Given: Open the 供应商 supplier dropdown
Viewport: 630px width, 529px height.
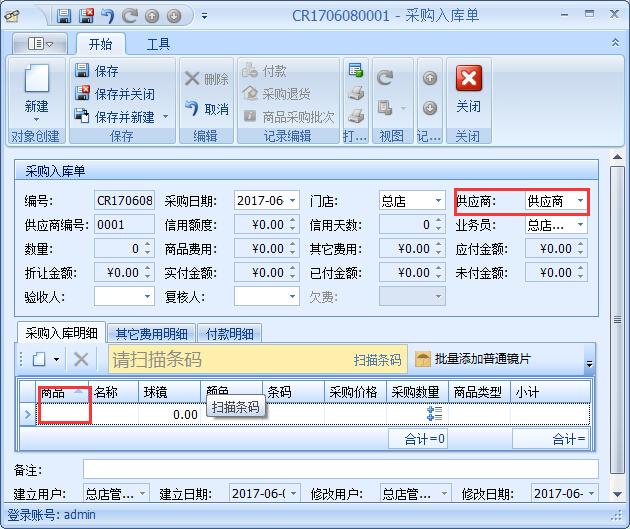Looking at the screenshot, I should click(580, 200).
